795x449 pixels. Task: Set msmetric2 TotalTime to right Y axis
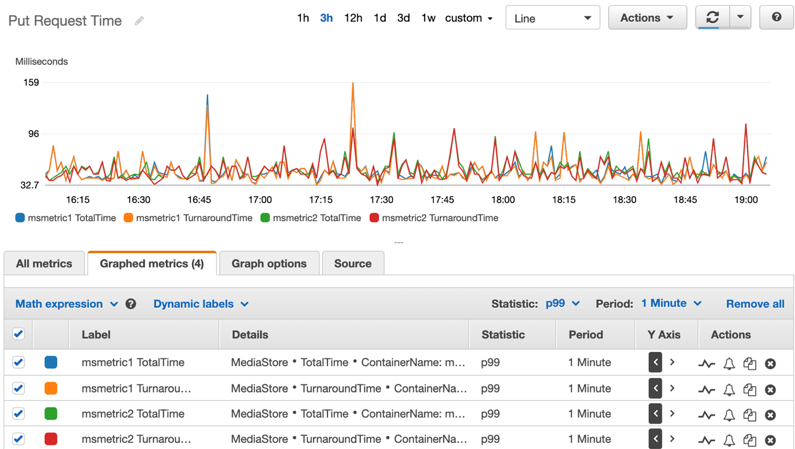(672, 414)
